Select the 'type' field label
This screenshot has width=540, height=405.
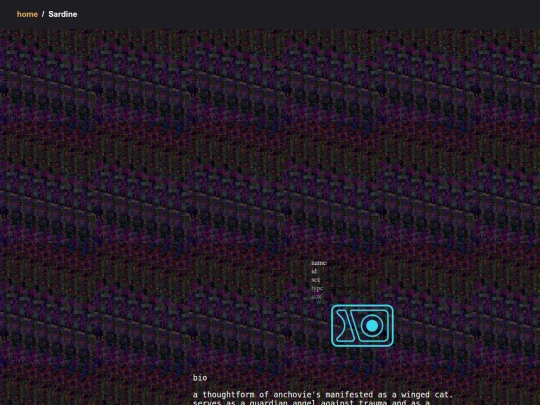tap(317, 288)
